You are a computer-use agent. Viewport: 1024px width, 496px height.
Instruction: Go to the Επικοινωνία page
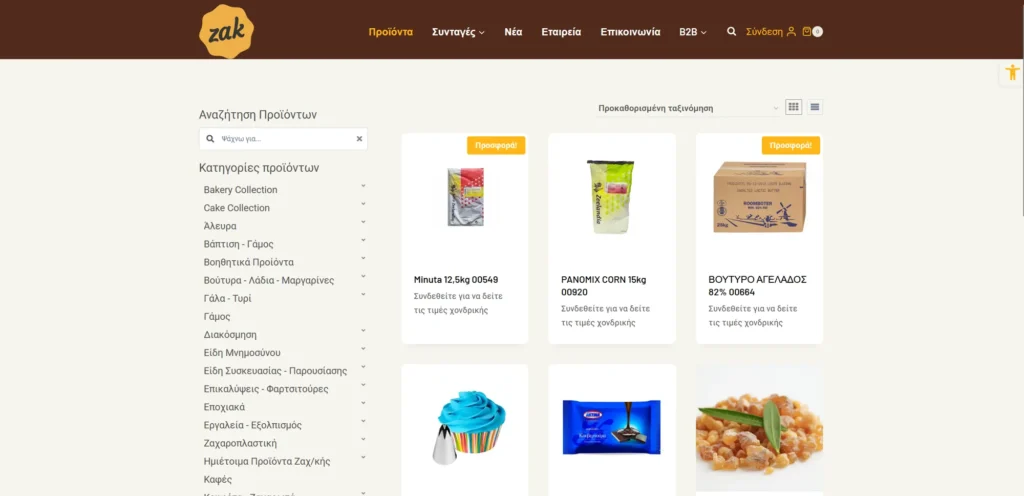point(630,32)
